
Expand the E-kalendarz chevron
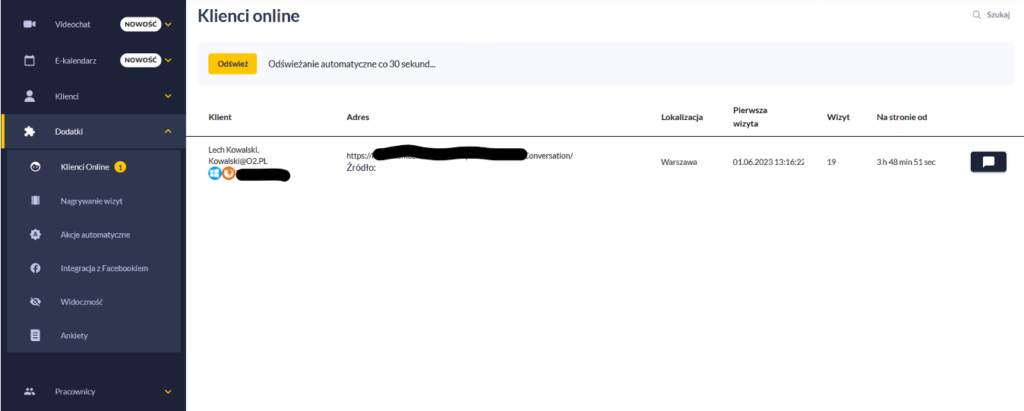tap(168, 61)
